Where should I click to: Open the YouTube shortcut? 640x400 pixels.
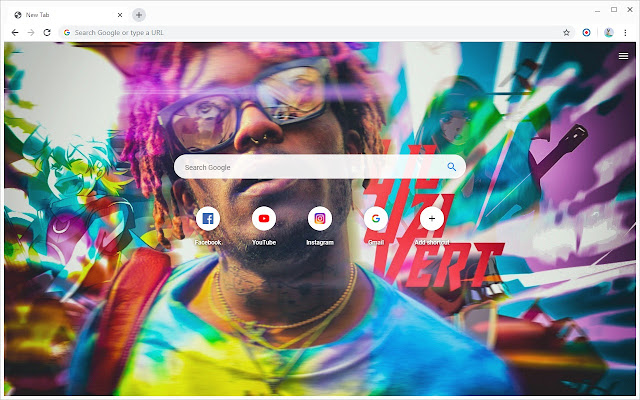[264, 219]
